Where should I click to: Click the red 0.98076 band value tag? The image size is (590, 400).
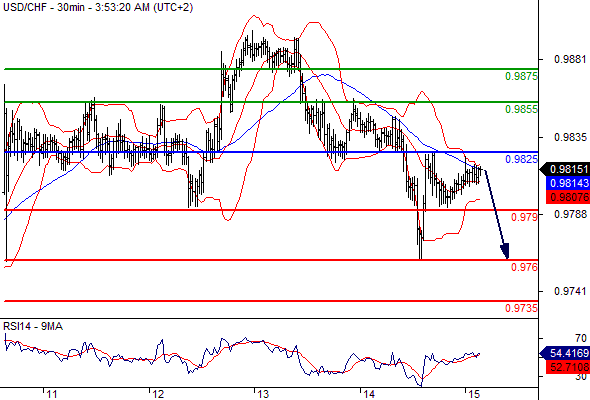pos(567,197)
